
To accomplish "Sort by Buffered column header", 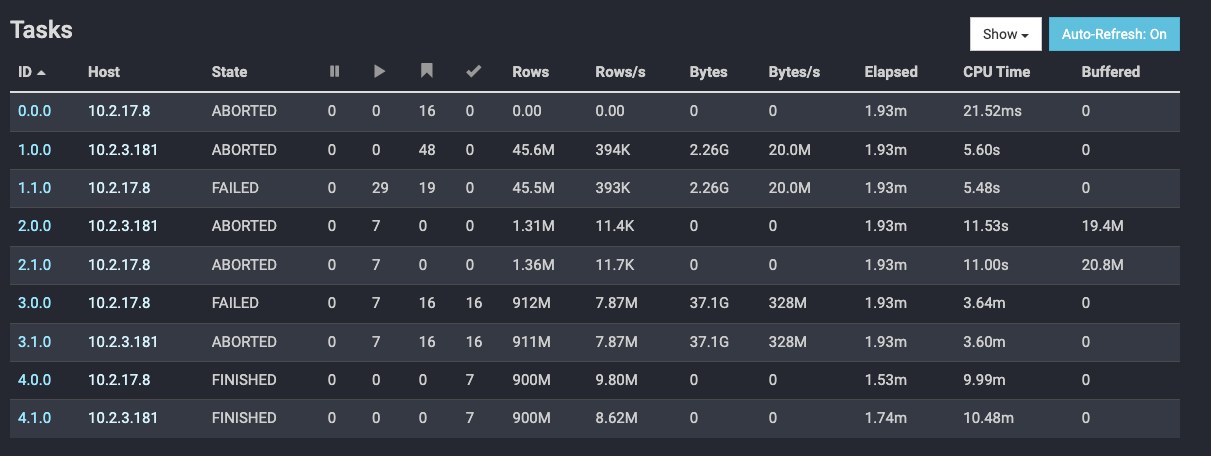I will click(x=1111, y=72).
